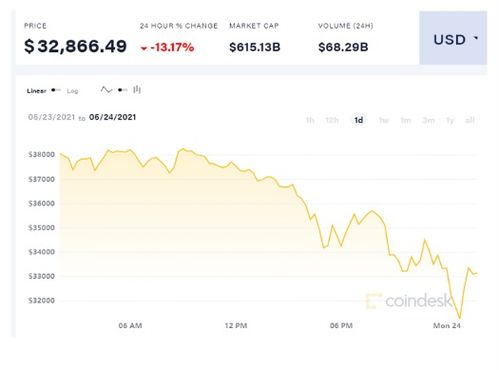Select the Log scale label

coord(72,91)
